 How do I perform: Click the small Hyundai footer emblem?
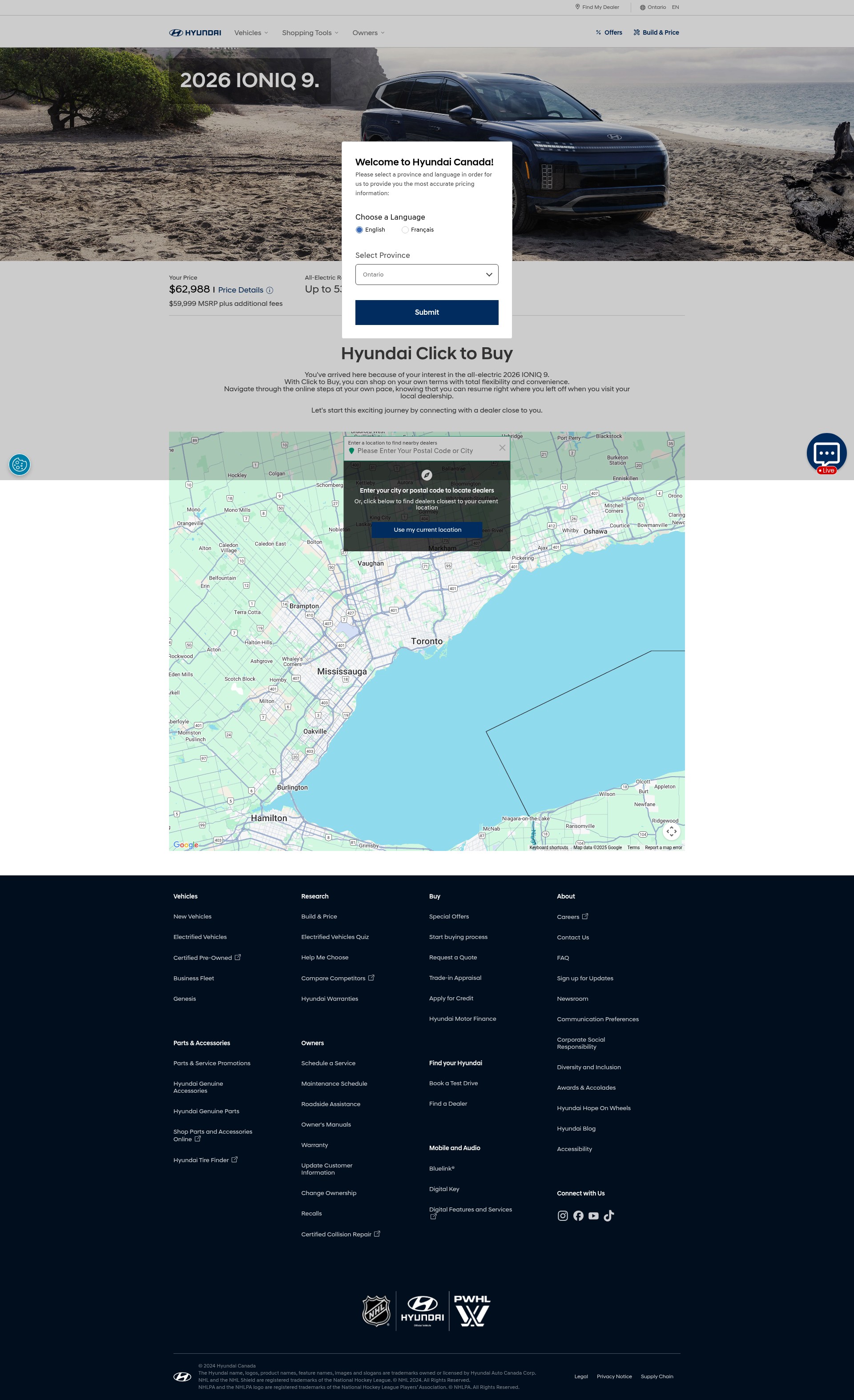(x=182, y=1377)
